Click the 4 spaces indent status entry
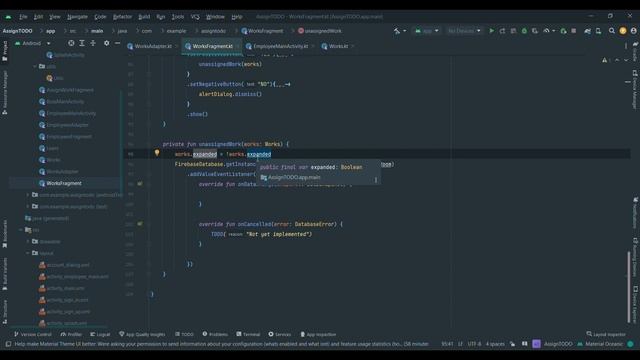Image resolution: width=640 pixels, height=360 pixels. 495,344
